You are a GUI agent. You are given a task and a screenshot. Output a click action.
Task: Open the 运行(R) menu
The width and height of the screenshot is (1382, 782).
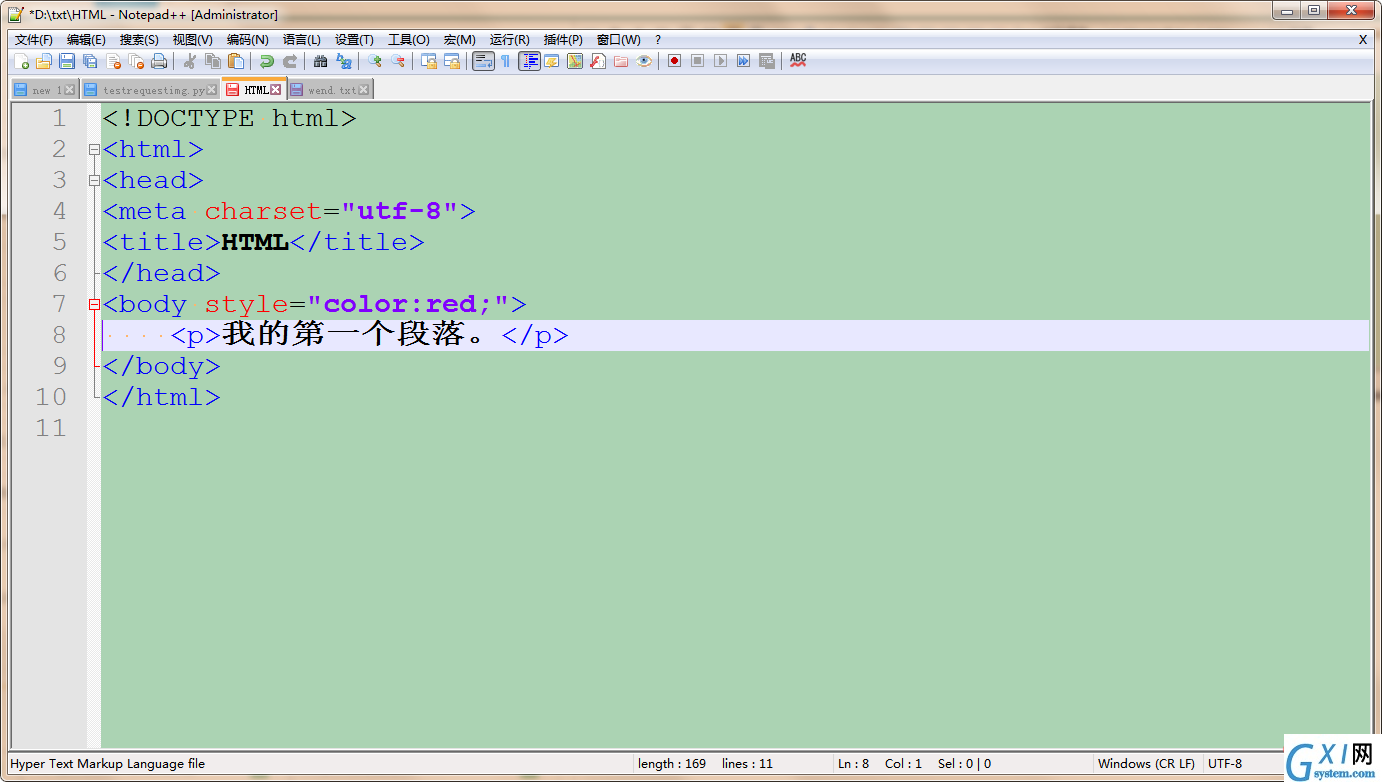coord(509,40)
